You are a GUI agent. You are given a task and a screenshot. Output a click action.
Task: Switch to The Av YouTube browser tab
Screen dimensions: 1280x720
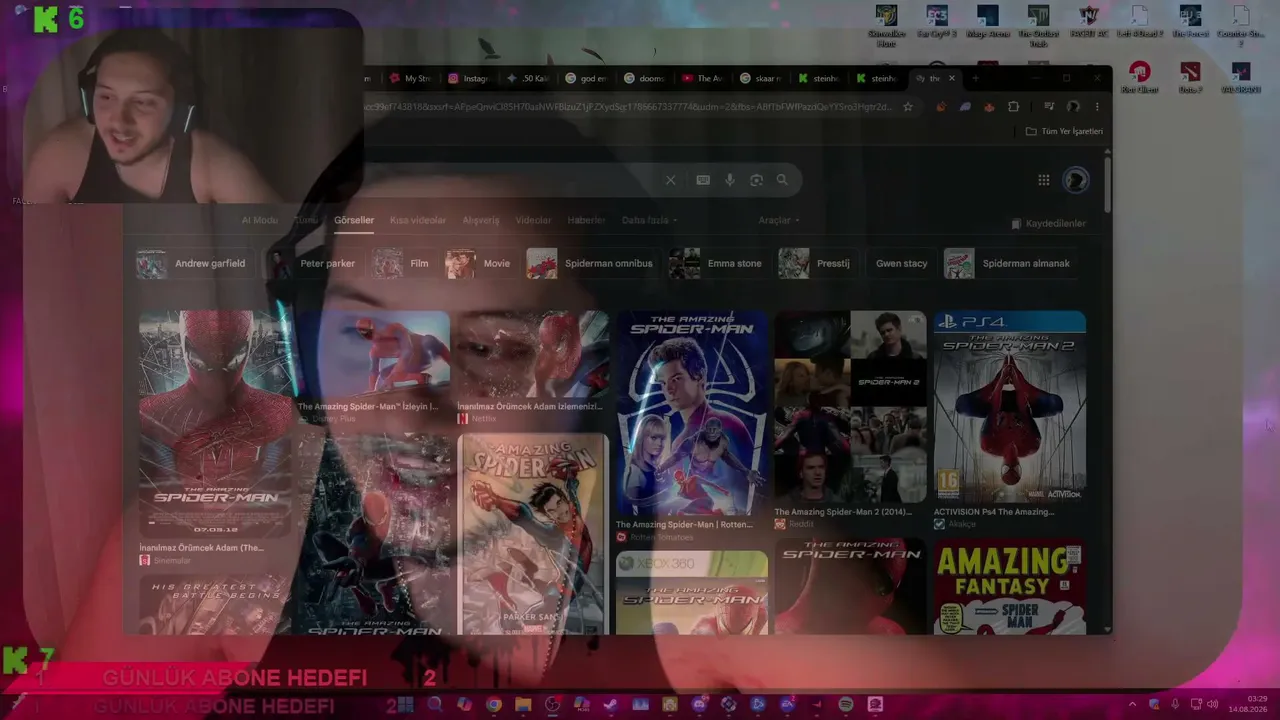[702, 78]
